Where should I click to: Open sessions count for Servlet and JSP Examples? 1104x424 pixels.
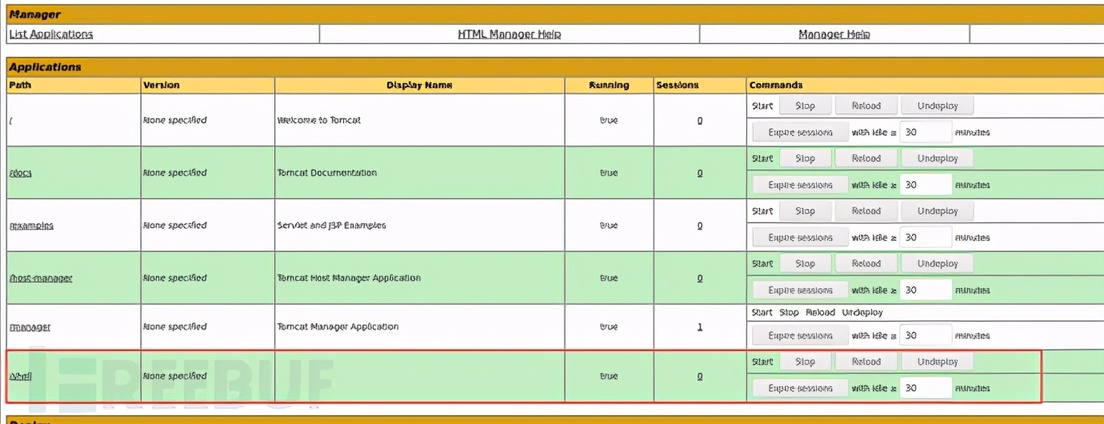[x=700, y=226]
